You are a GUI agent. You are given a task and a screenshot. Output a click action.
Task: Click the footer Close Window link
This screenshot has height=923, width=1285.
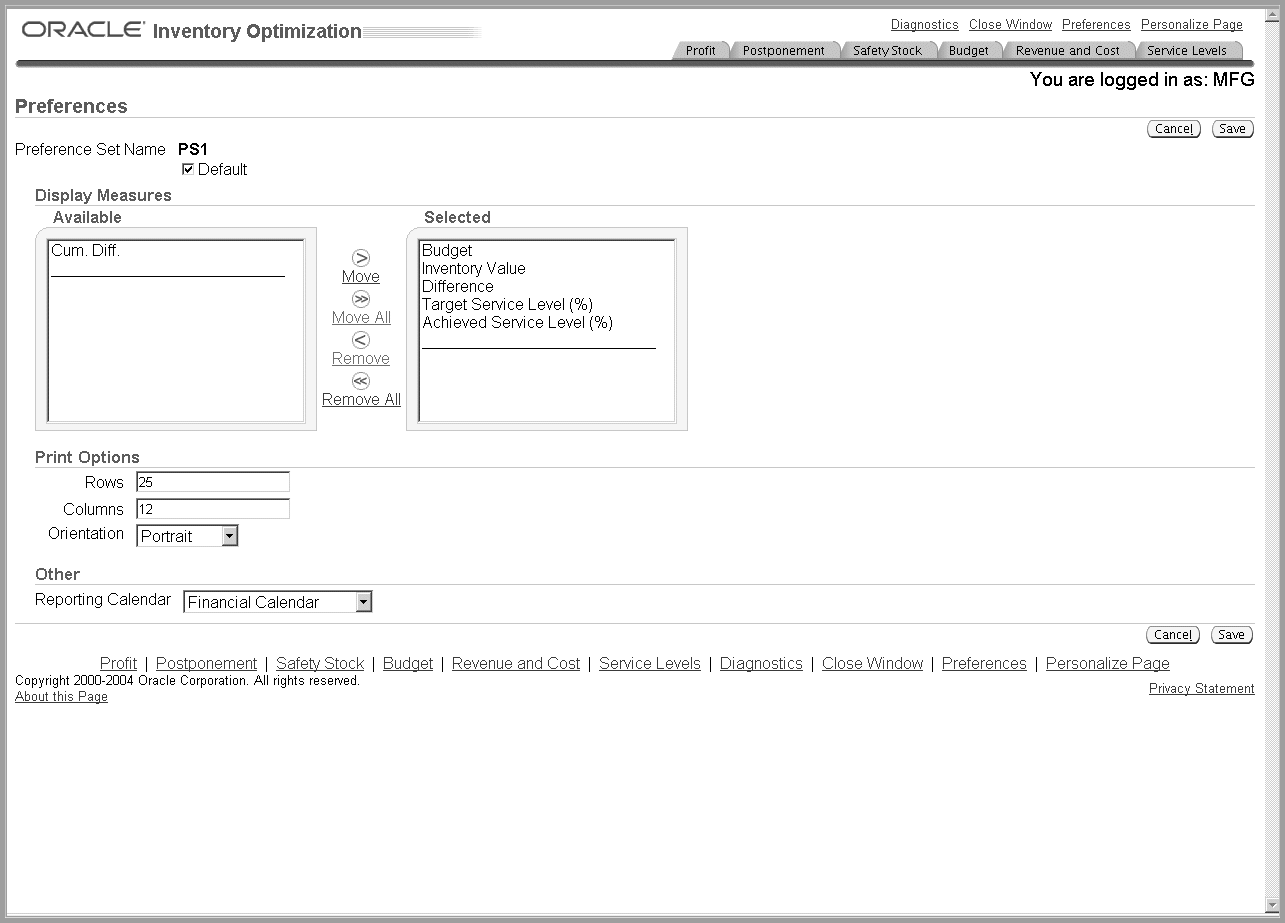pos(872,664)
